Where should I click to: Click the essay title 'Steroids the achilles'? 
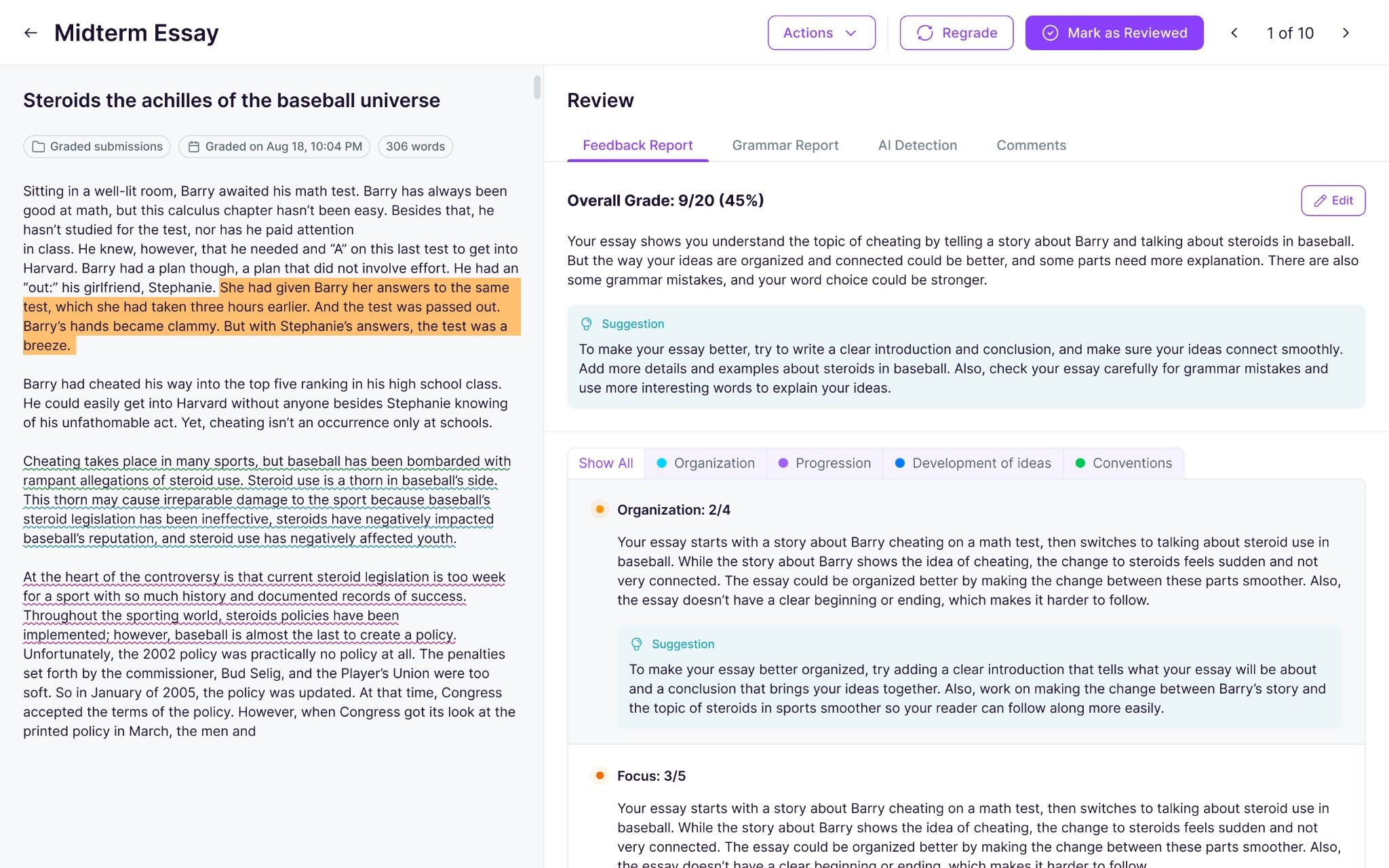click(231, 100)
